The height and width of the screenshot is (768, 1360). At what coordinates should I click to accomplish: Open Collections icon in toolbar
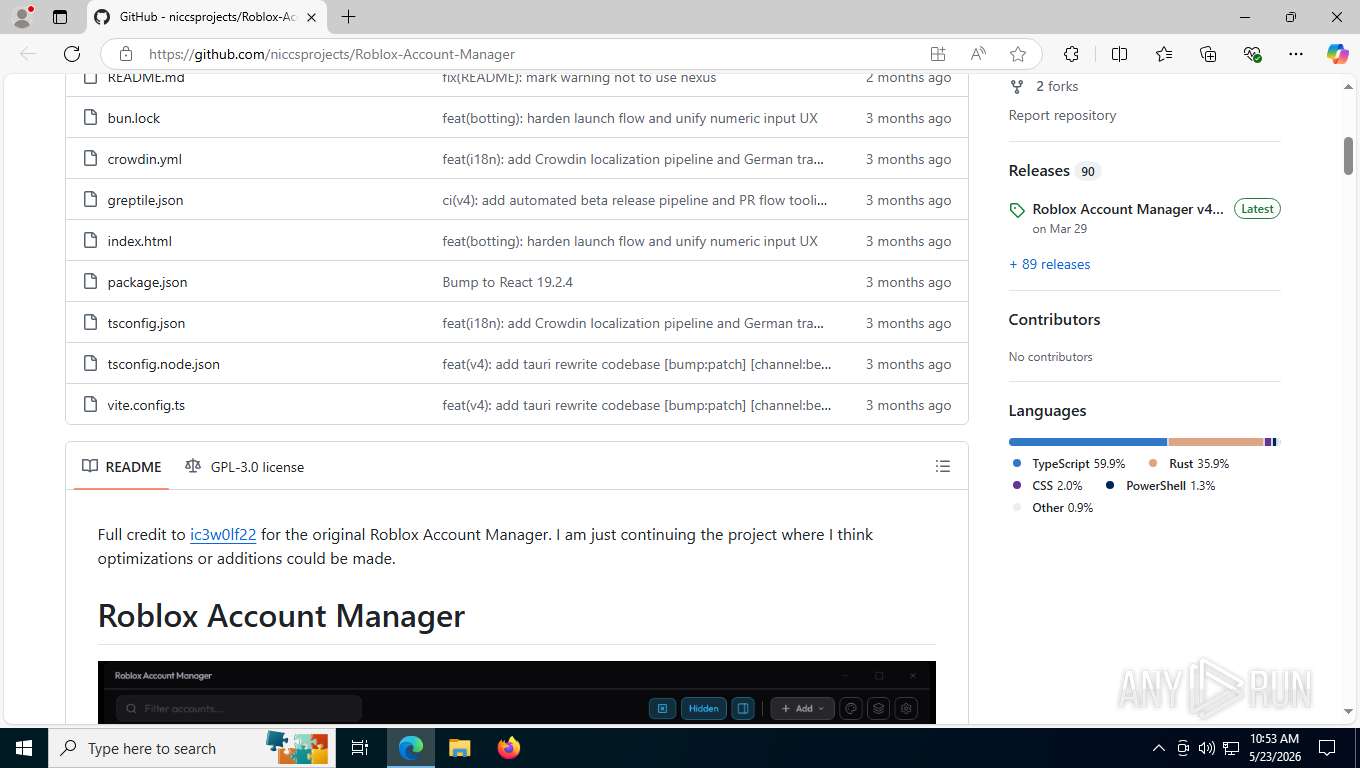click(x=1208, y=54)
